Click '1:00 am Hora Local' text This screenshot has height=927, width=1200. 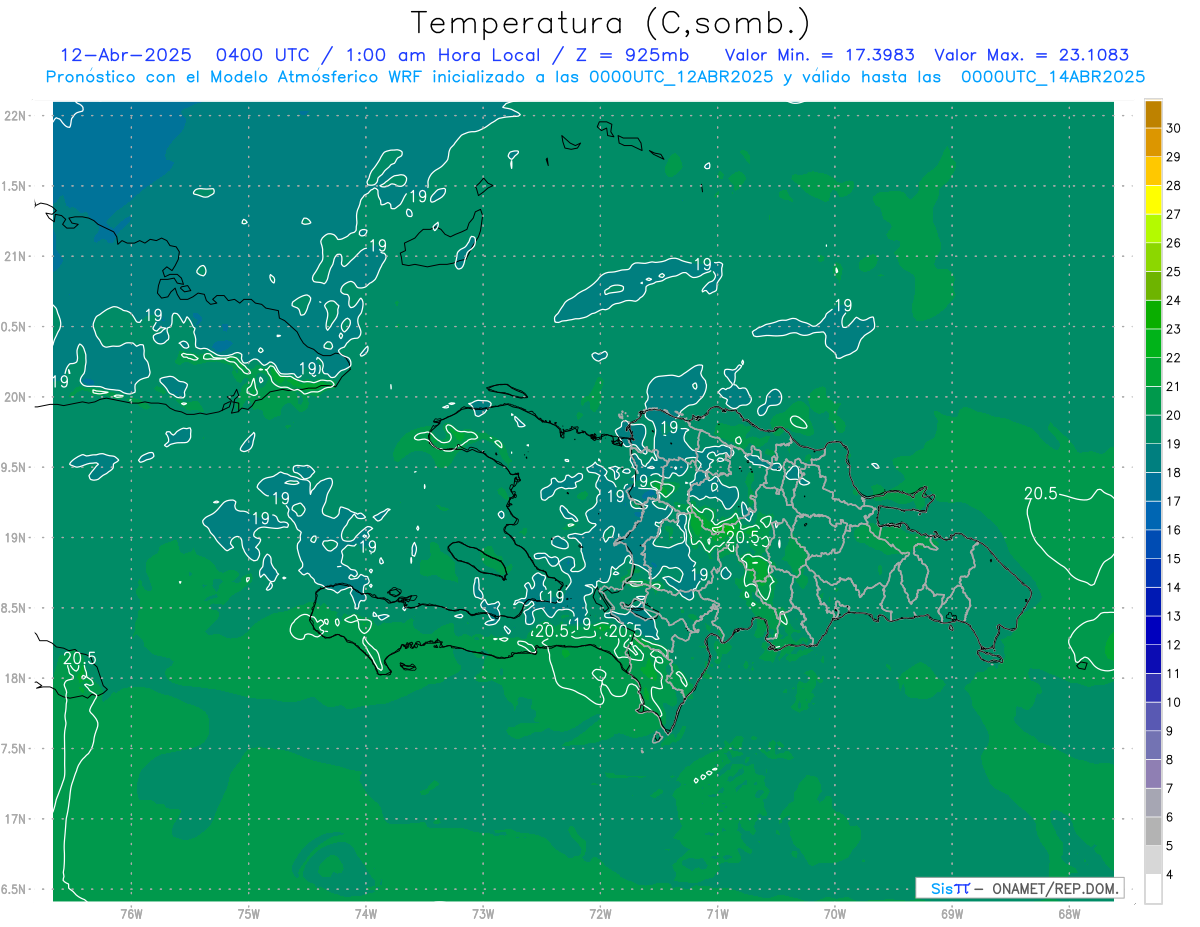tap(443, 56)
